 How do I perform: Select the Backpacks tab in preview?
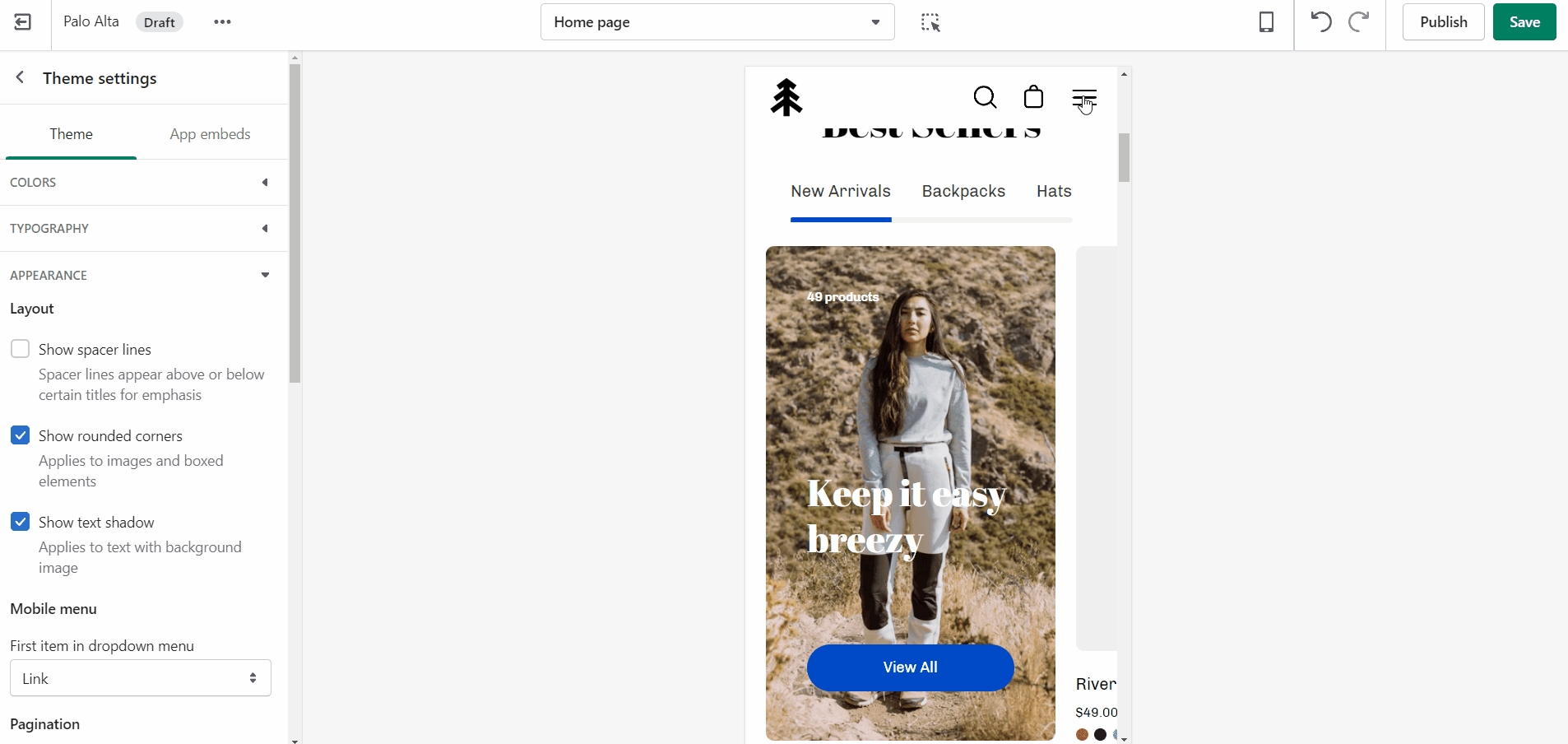(x=963, y=191)
